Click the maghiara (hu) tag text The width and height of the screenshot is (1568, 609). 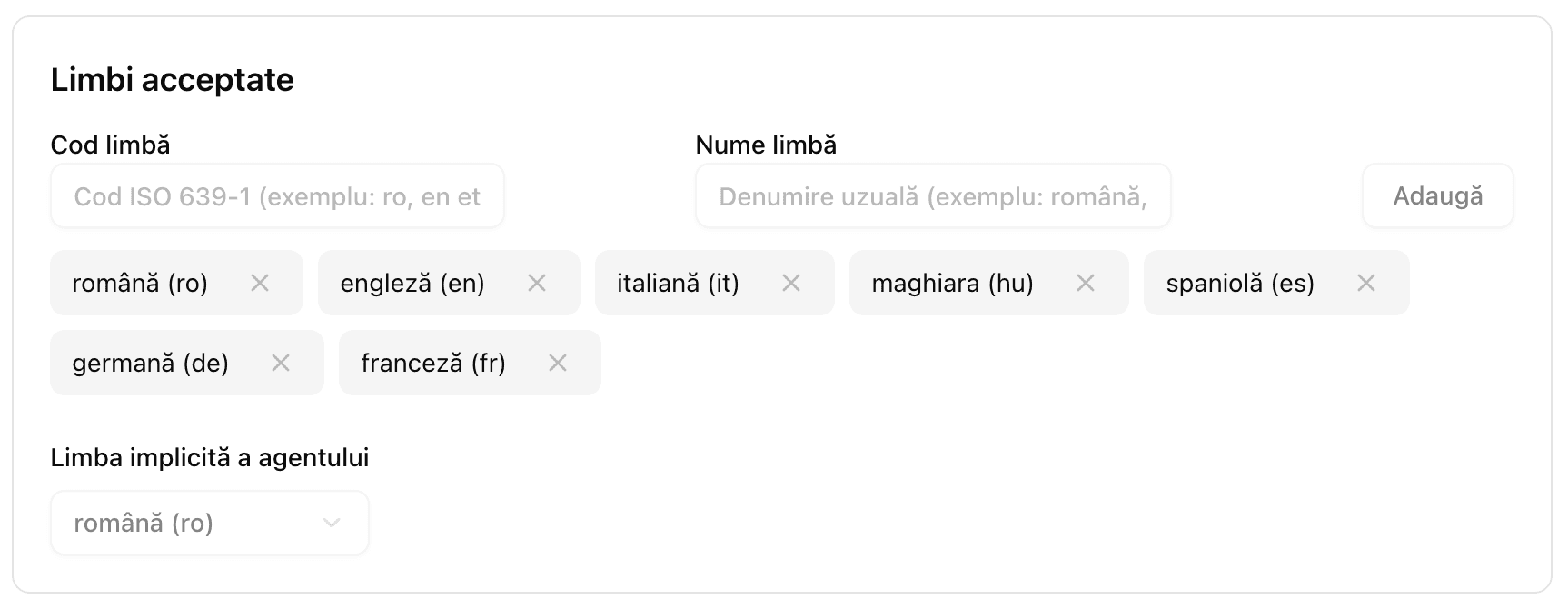click(x=952, y=283)
